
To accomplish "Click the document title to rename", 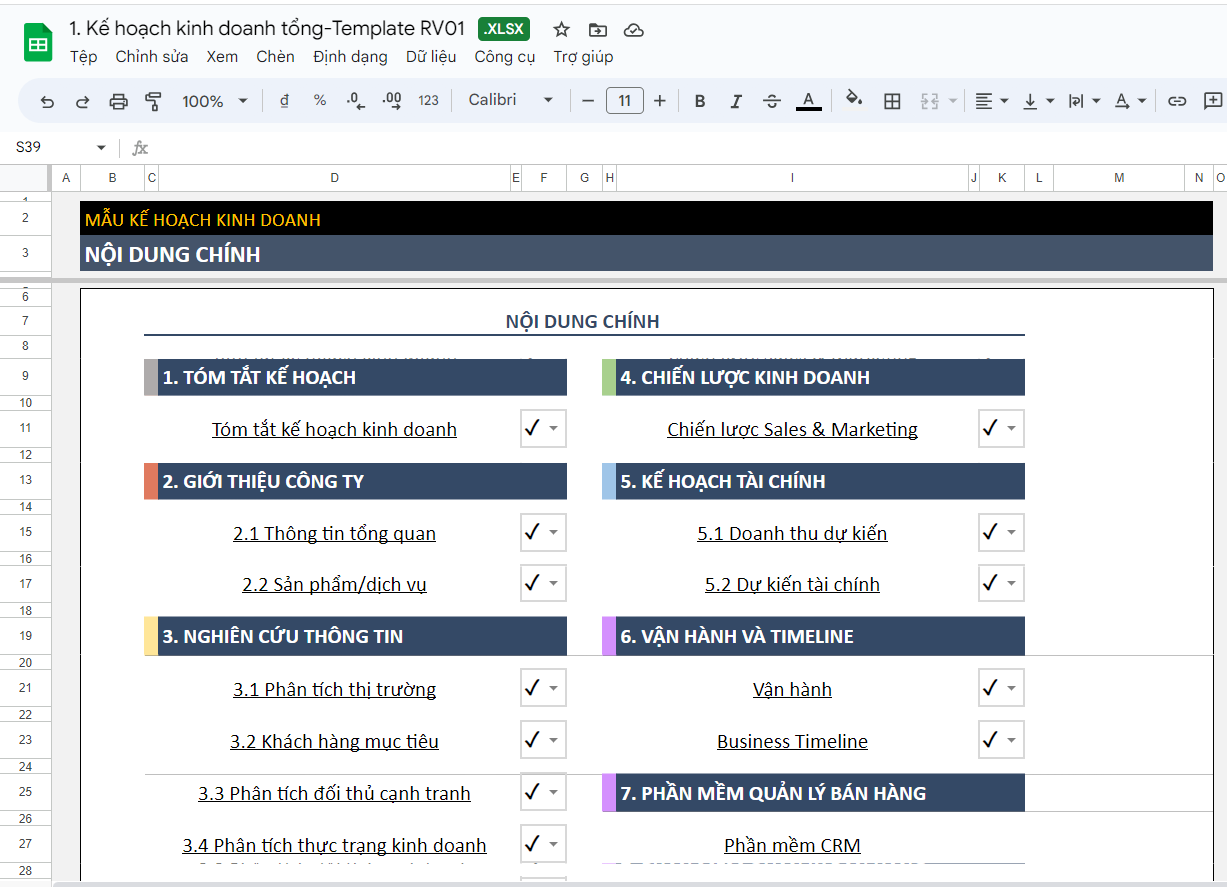I will (267, 28).
